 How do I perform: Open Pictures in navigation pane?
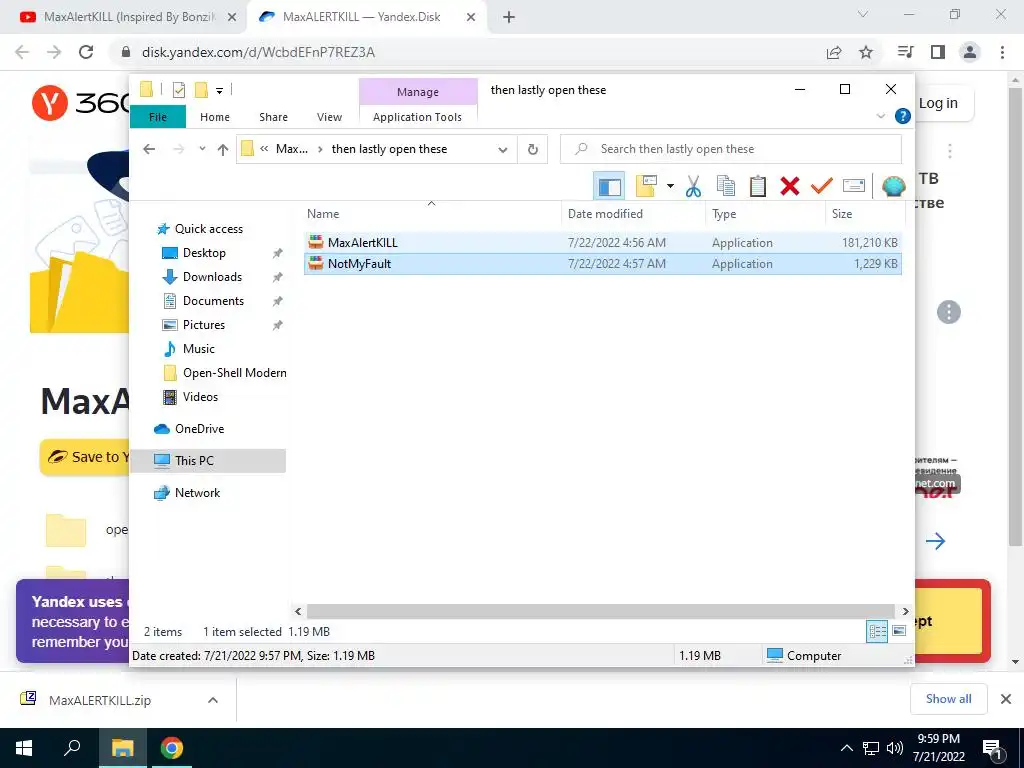pyautogui.click(x=194, y=325)
